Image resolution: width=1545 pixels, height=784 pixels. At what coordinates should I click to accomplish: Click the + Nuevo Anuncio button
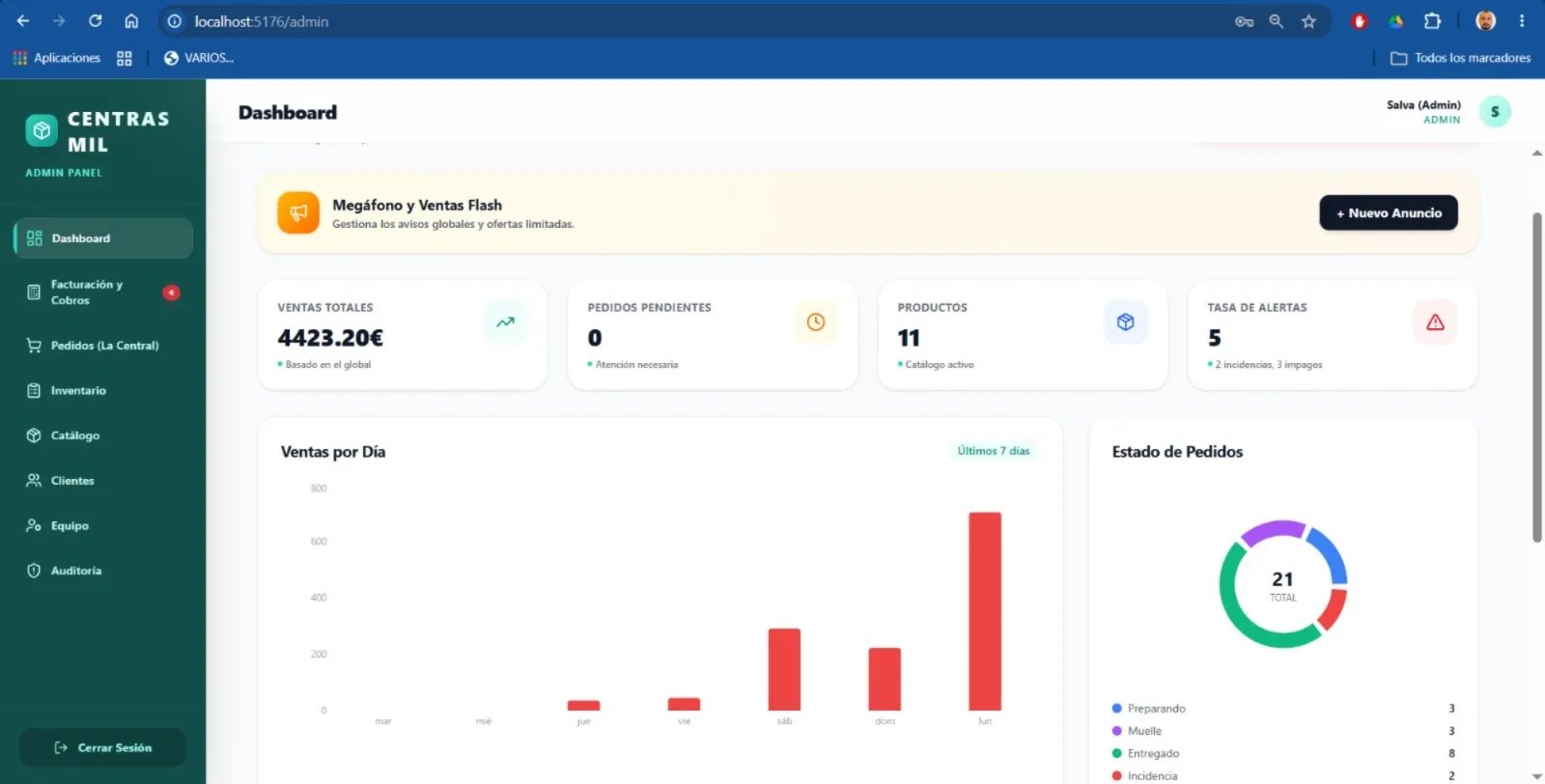1389,212
